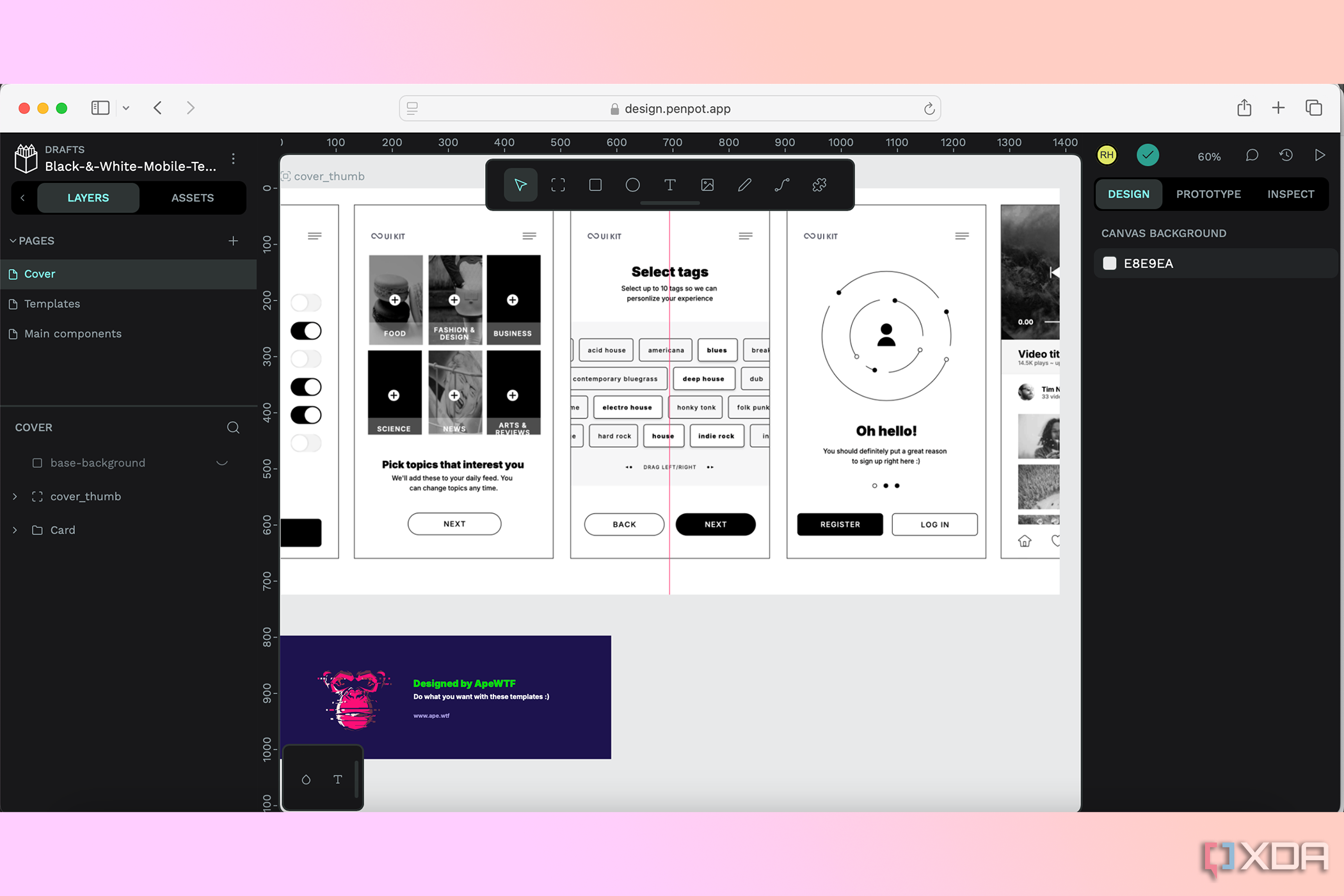
Task: Click the canvas background color swatch E8E9EA
Action: (x=1109, y=263)
